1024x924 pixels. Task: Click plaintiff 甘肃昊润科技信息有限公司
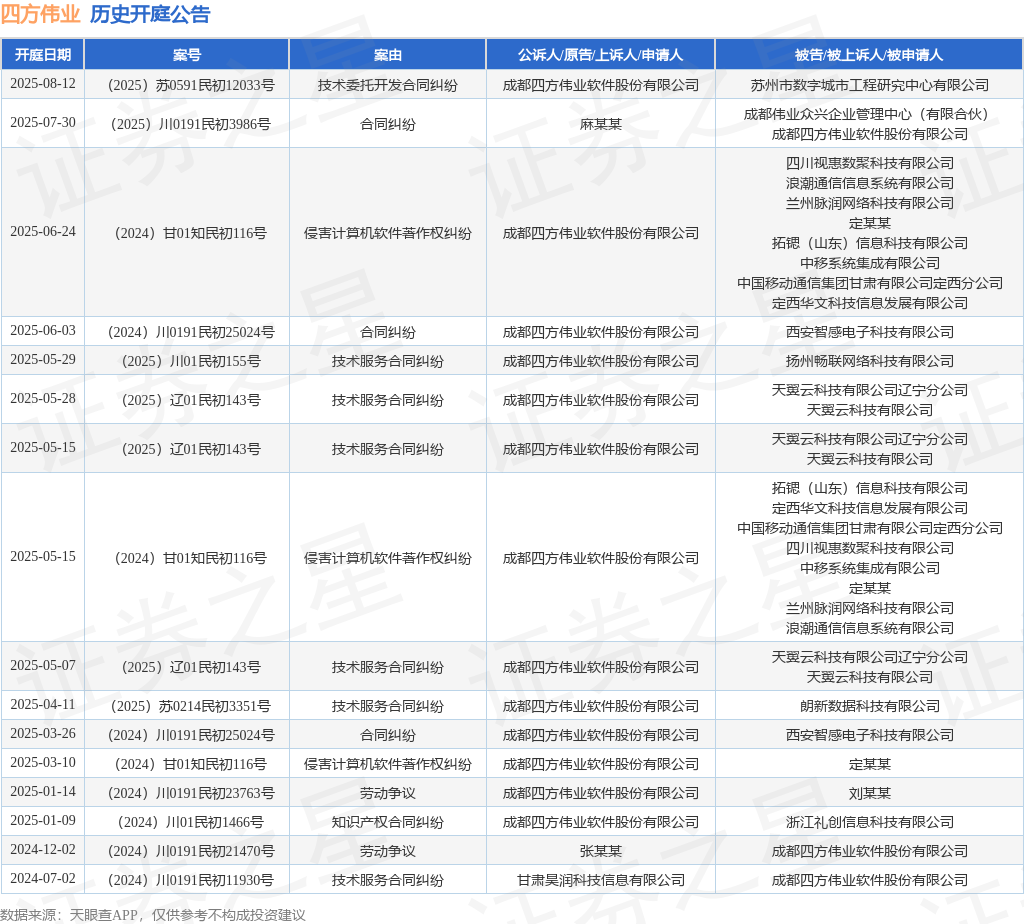point(601,880)
